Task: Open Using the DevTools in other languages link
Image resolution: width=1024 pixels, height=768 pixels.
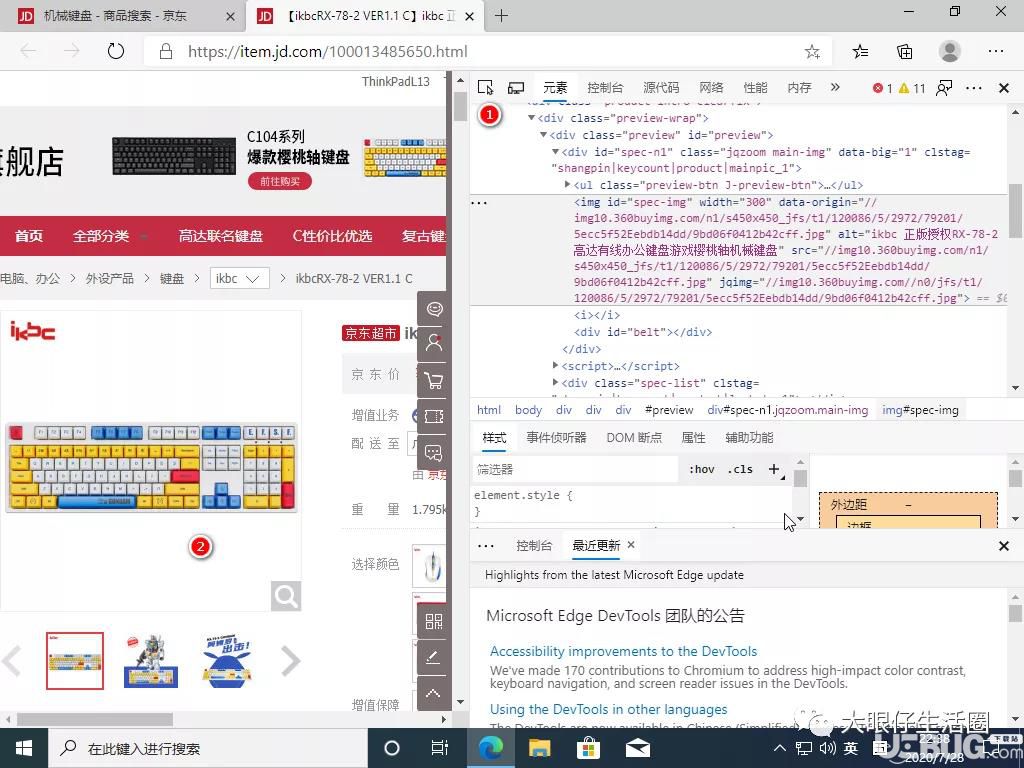Action: coord(608,709)
